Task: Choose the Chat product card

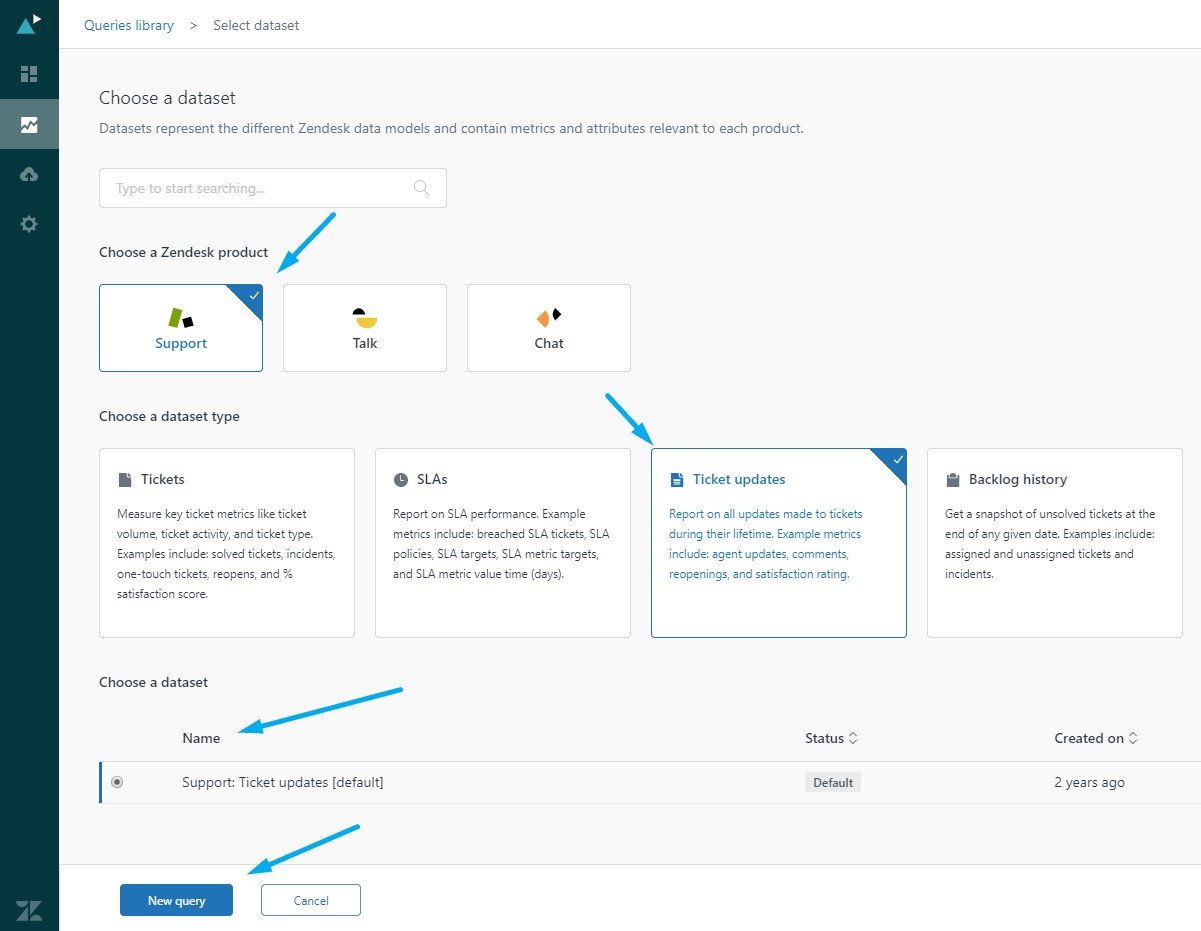Action: (549, 328)
